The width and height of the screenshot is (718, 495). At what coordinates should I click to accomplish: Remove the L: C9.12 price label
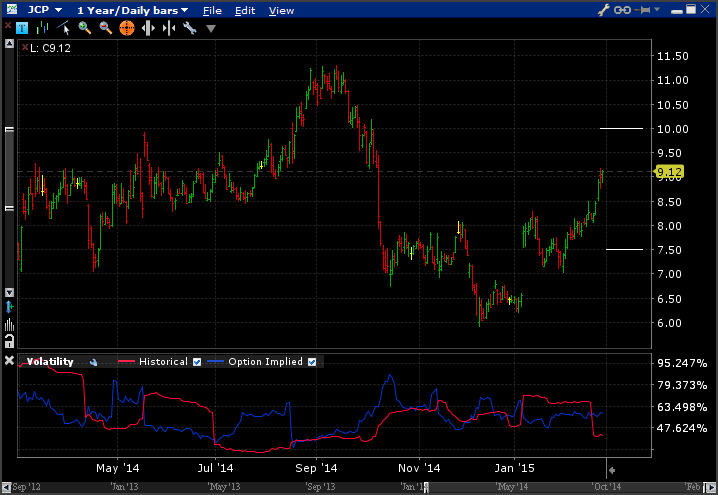(25, 47)
